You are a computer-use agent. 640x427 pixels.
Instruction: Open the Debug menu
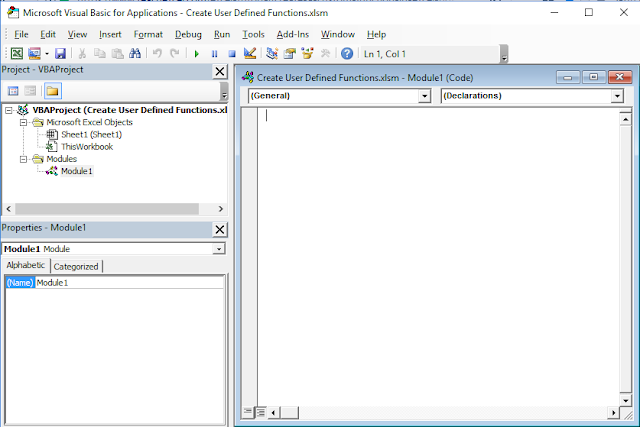click(188, 34)
